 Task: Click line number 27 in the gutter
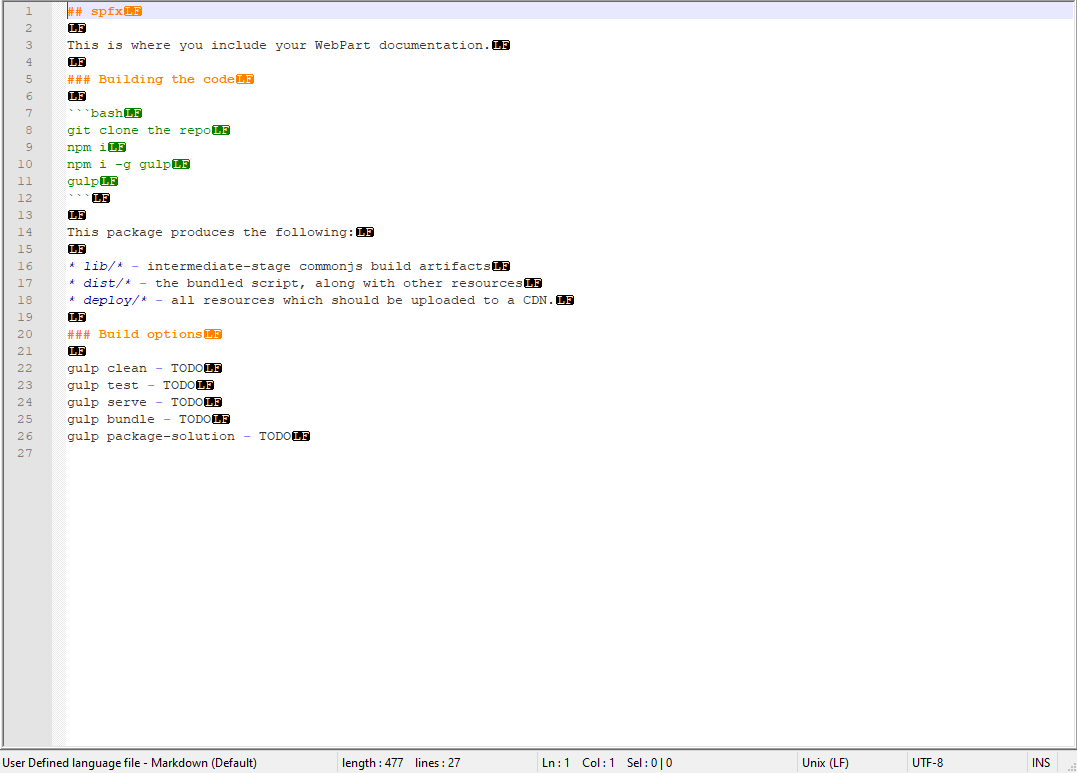click(25, 453)
